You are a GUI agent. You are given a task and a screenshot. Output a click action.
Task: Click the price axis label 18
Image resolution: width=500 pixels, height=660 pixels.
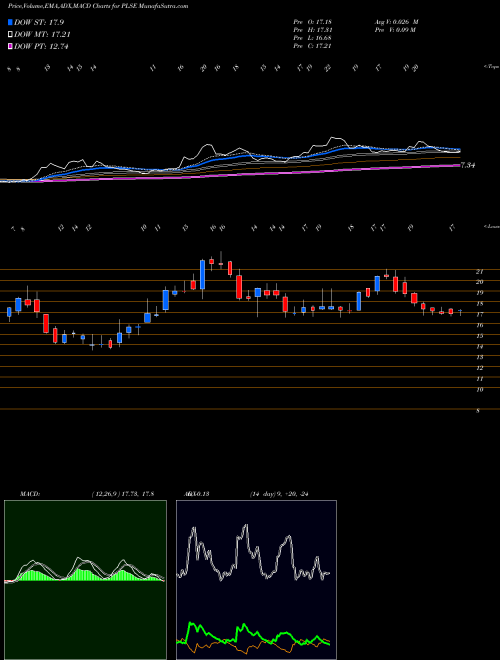479,303
